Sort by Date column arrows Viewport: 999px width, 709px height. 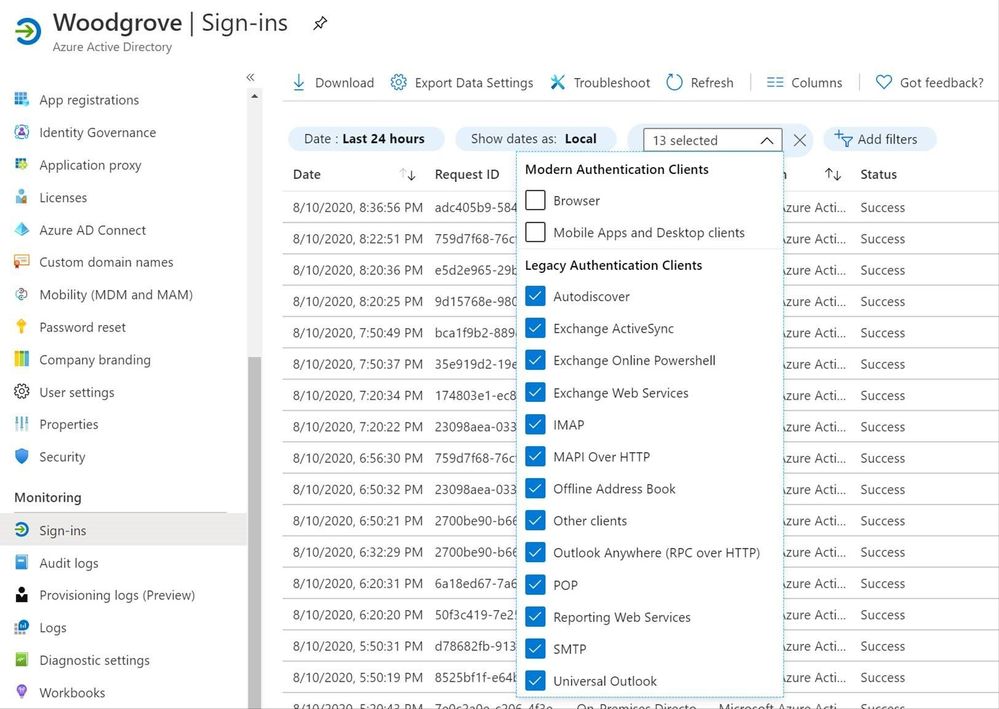pos(407,174)
